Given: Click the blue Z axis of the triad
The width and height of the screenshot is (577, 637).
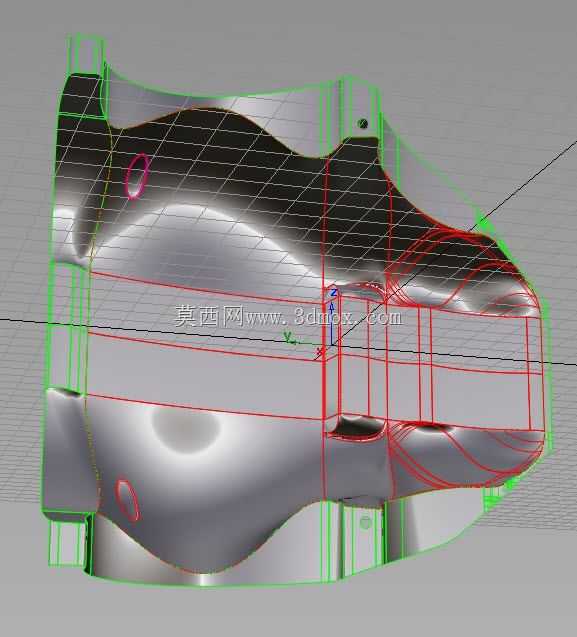Looking at the screenshot, I should [332, 321].
